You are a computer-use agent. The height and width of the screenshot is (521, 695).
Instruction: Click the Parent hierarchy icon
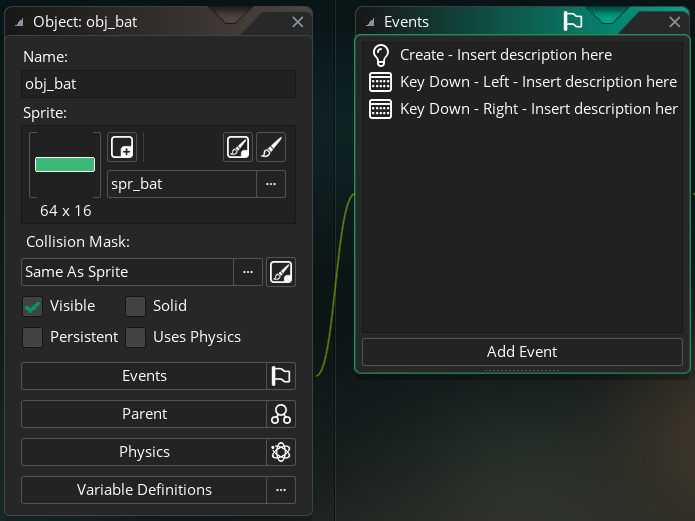(x=281, y=414)
